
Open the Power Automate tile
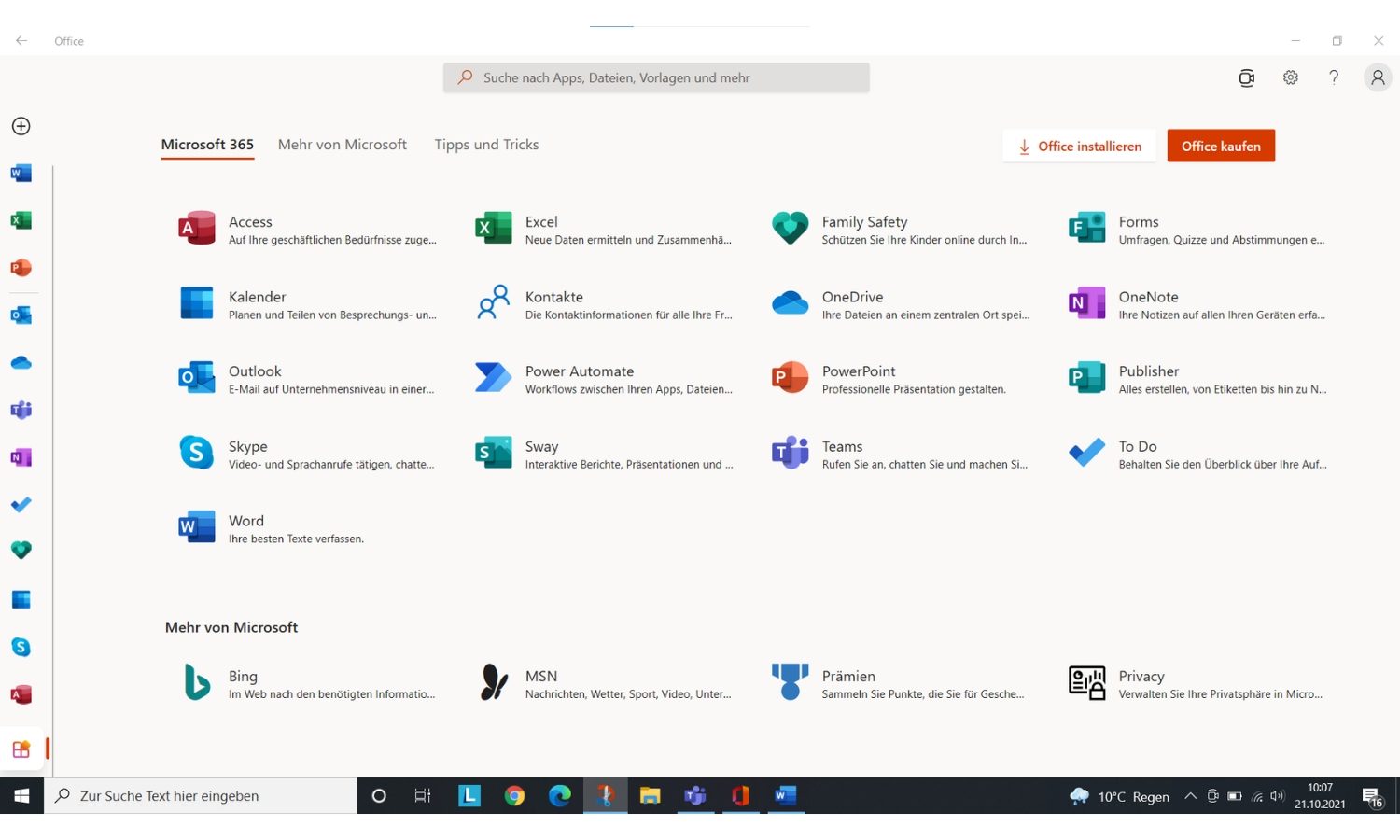pos(604,379)
